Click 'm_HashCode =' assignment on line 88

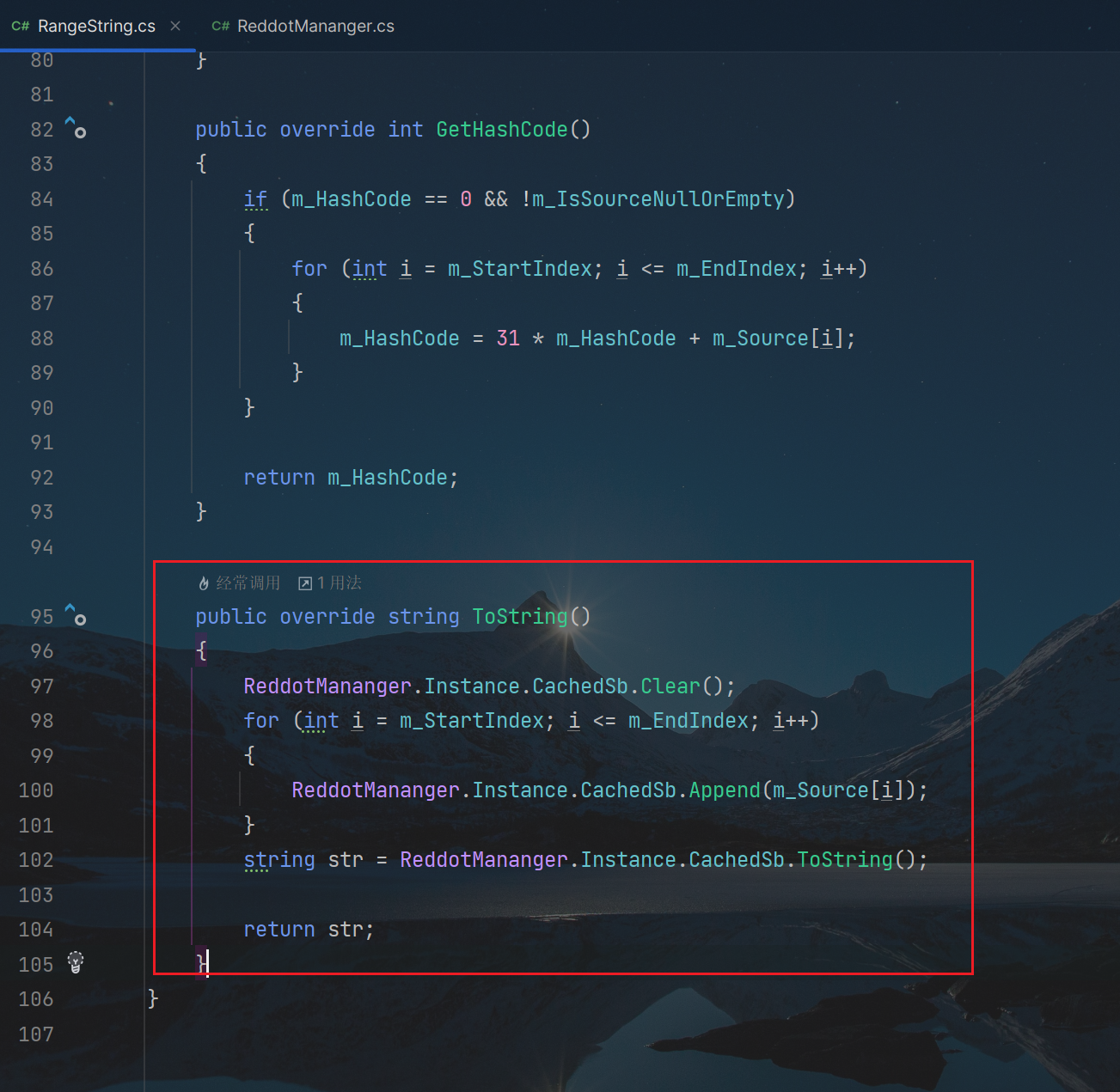click(412, 339)
